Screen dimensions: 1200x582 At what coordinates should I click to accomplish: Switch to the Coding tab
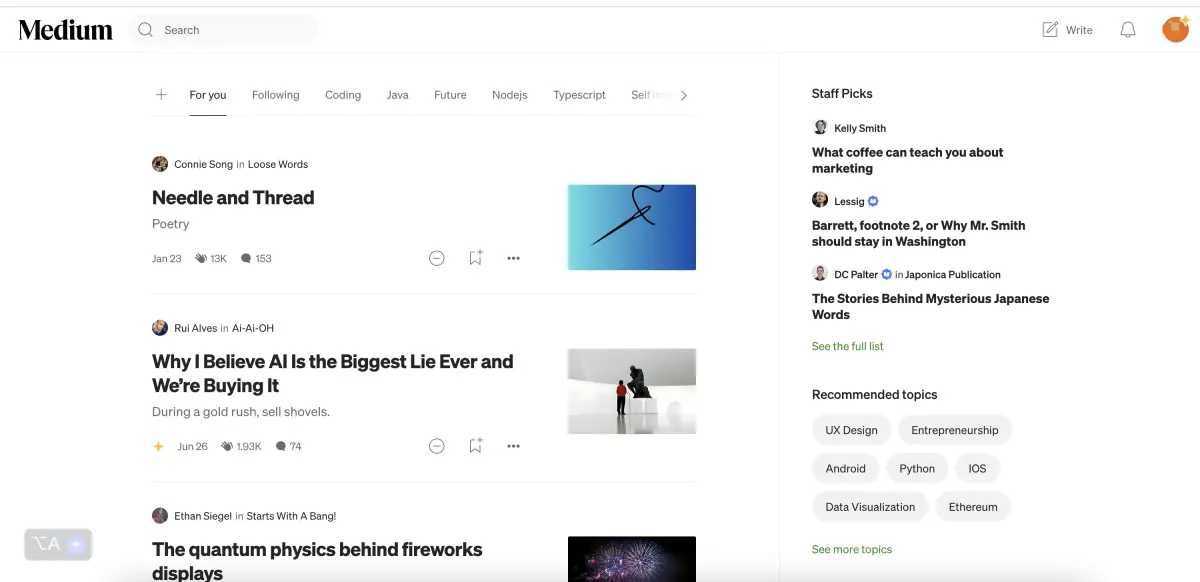coord(343,95)
